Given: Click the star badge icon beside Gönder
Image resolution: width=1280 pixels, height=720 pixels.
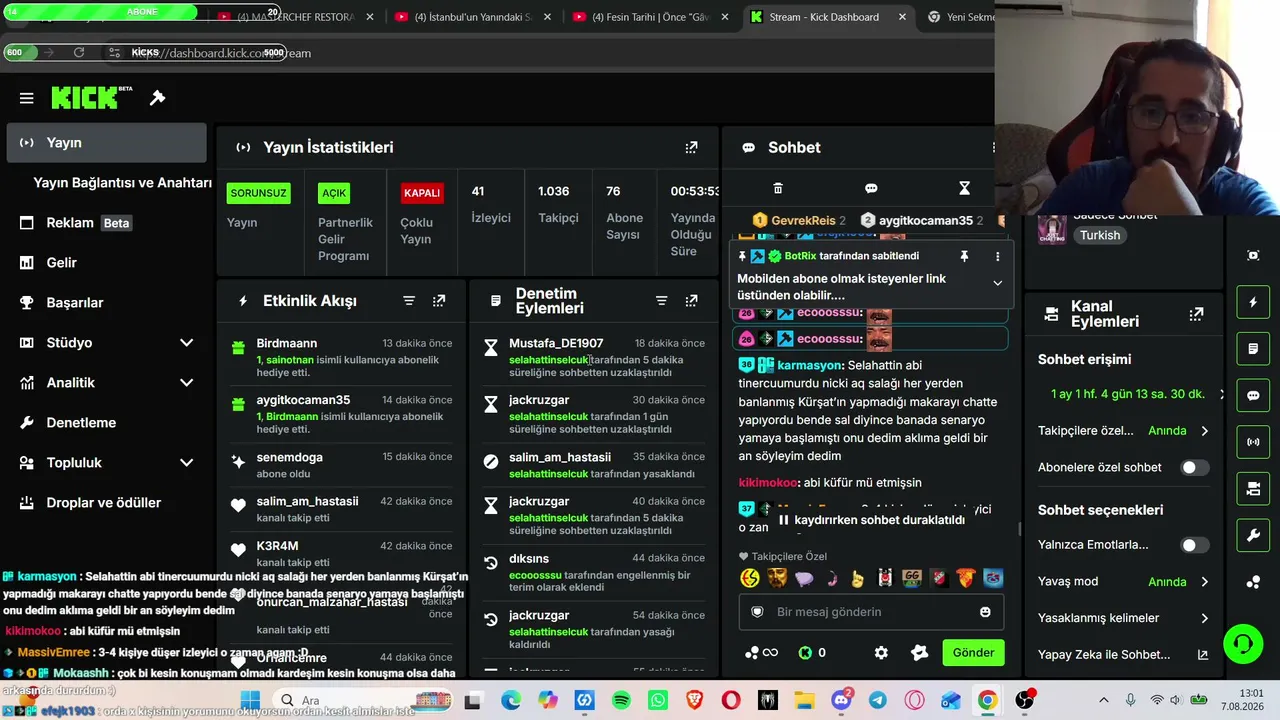Looking at the screenshot, I should [919, 653].
